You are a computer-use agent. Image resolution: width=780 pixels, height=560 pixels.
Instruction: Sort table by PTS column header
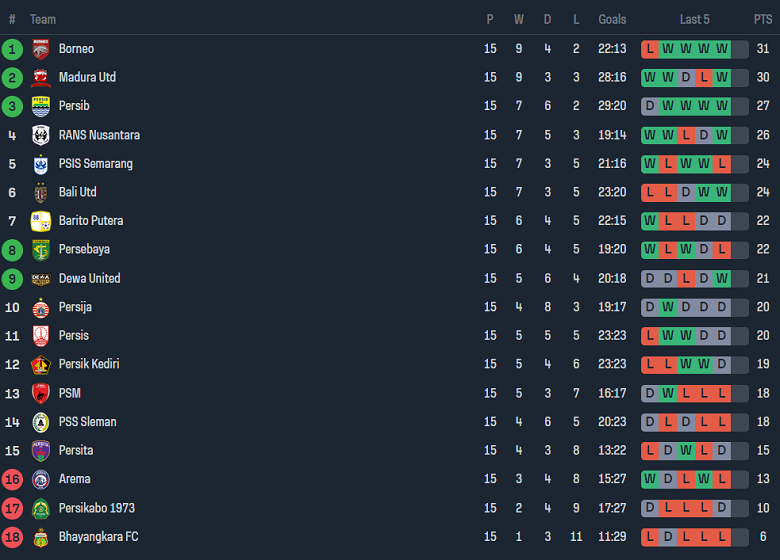click(x=763, y=19)
